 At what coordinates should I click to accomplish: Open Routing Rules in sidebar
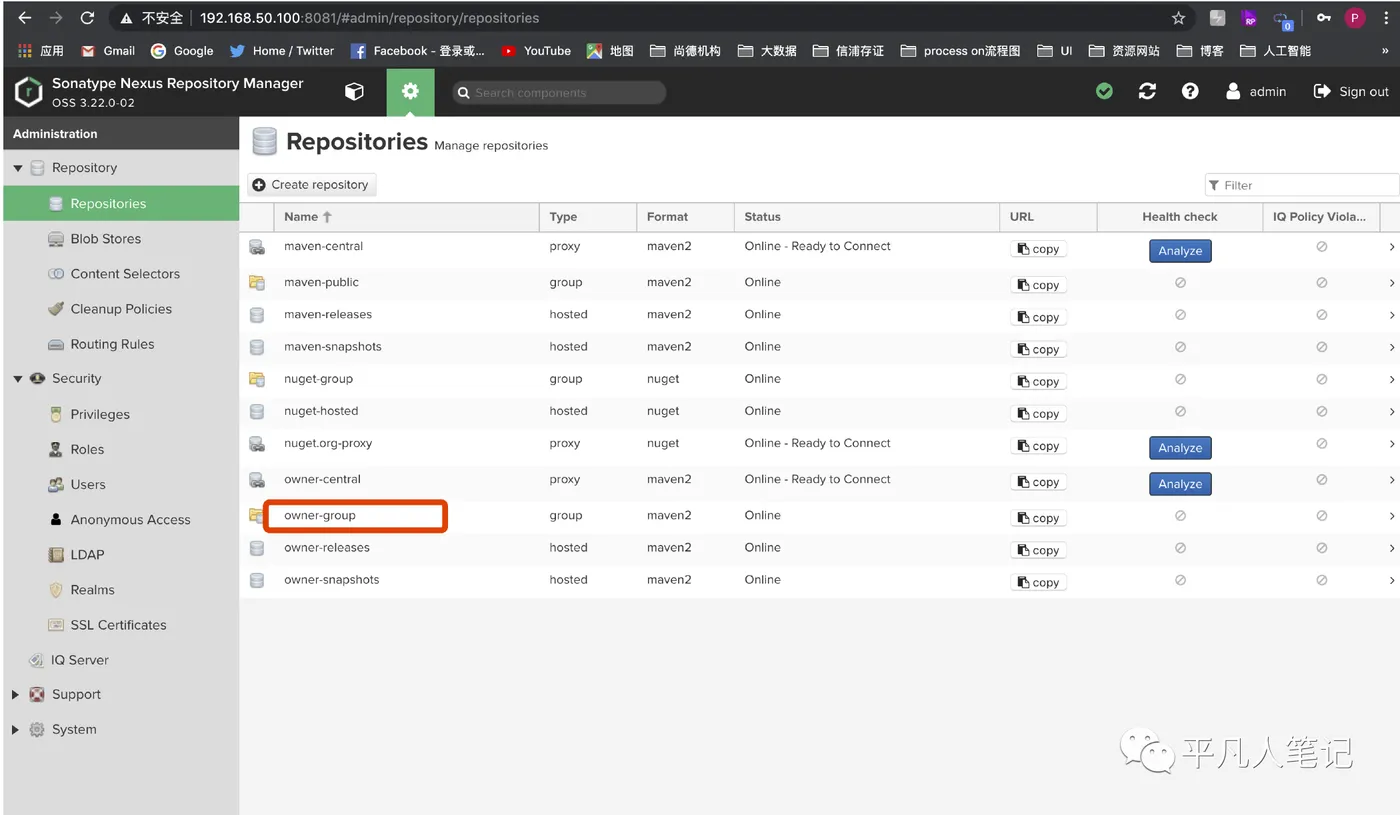pos(112,344)
